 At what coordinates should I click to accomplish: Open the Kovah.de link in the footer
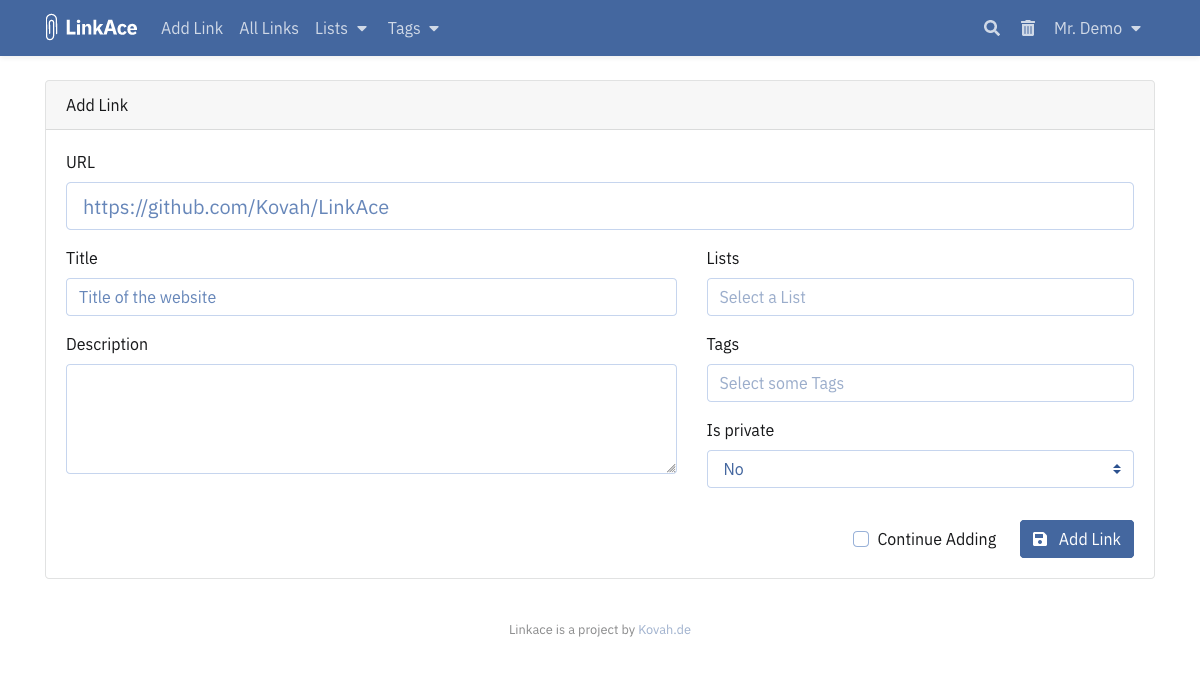pyautogui.click(x=664, y=629)
